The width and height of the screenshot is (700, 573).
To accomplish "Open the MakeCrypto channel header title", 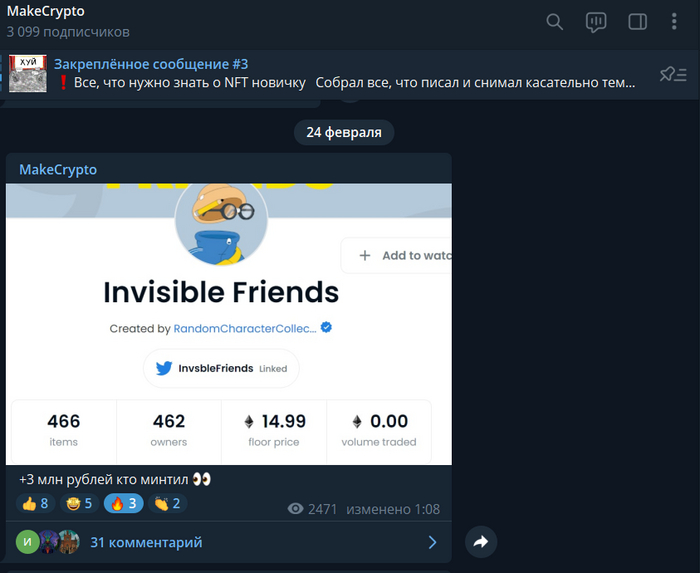I will point(46,11).
